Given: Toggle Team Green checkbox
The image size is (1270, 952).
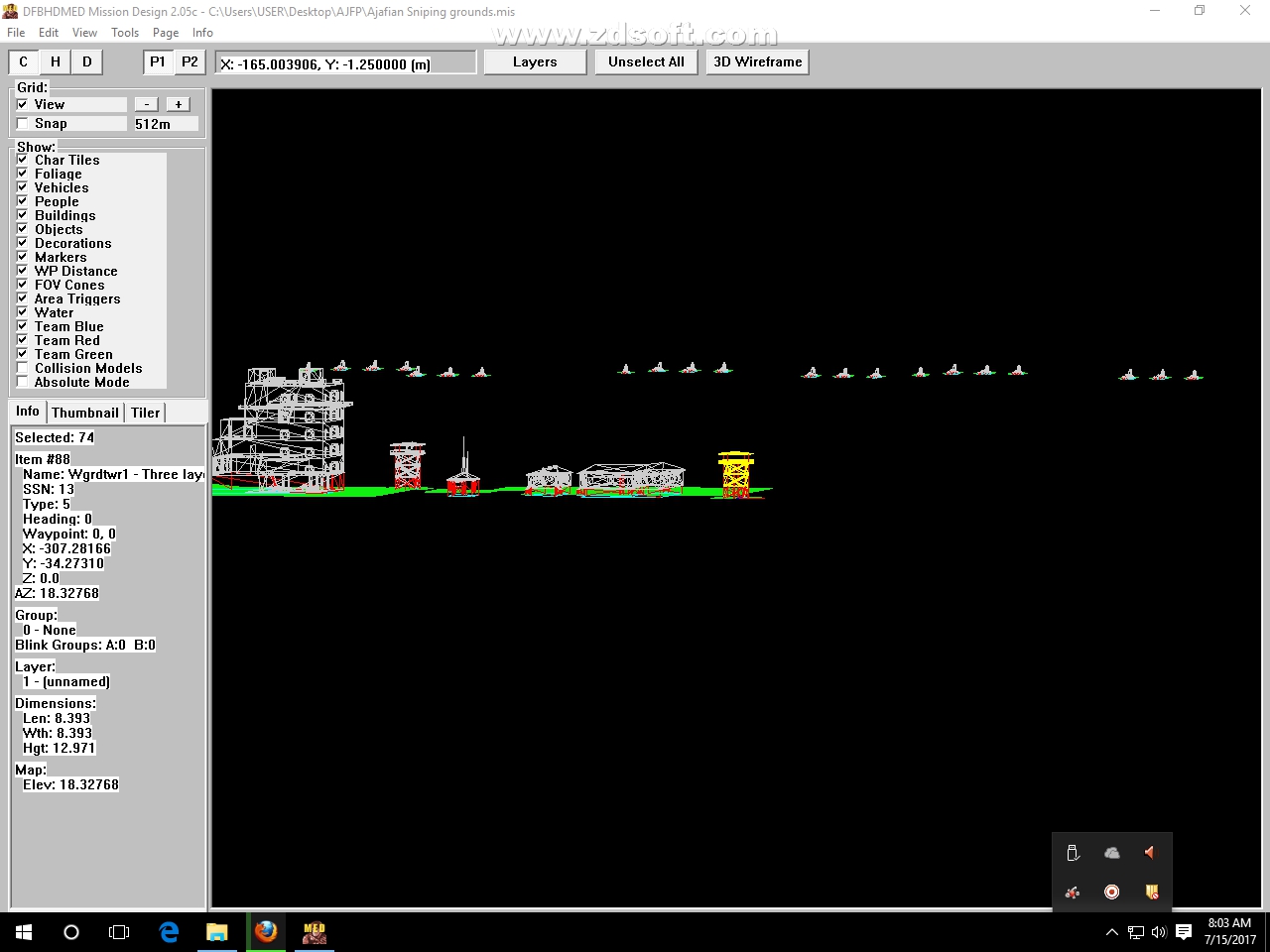Looking at the screenshot, I should [x=23, y=354].
